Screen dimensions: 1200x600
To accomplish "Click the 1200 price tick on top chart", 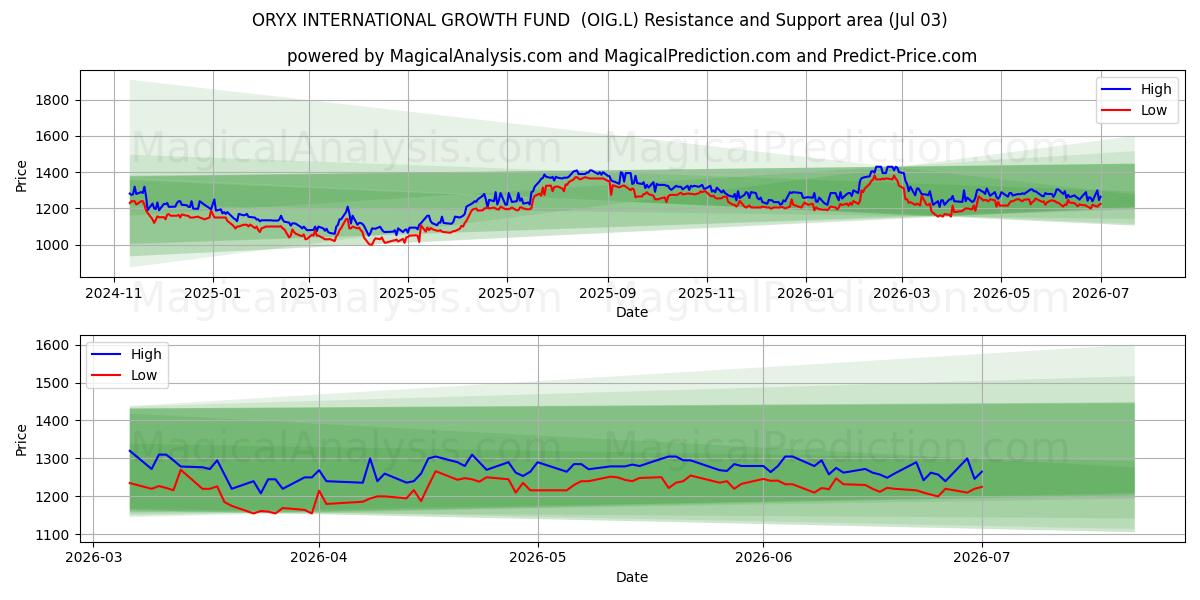I will pyautogui.click(x=51, y=209).
